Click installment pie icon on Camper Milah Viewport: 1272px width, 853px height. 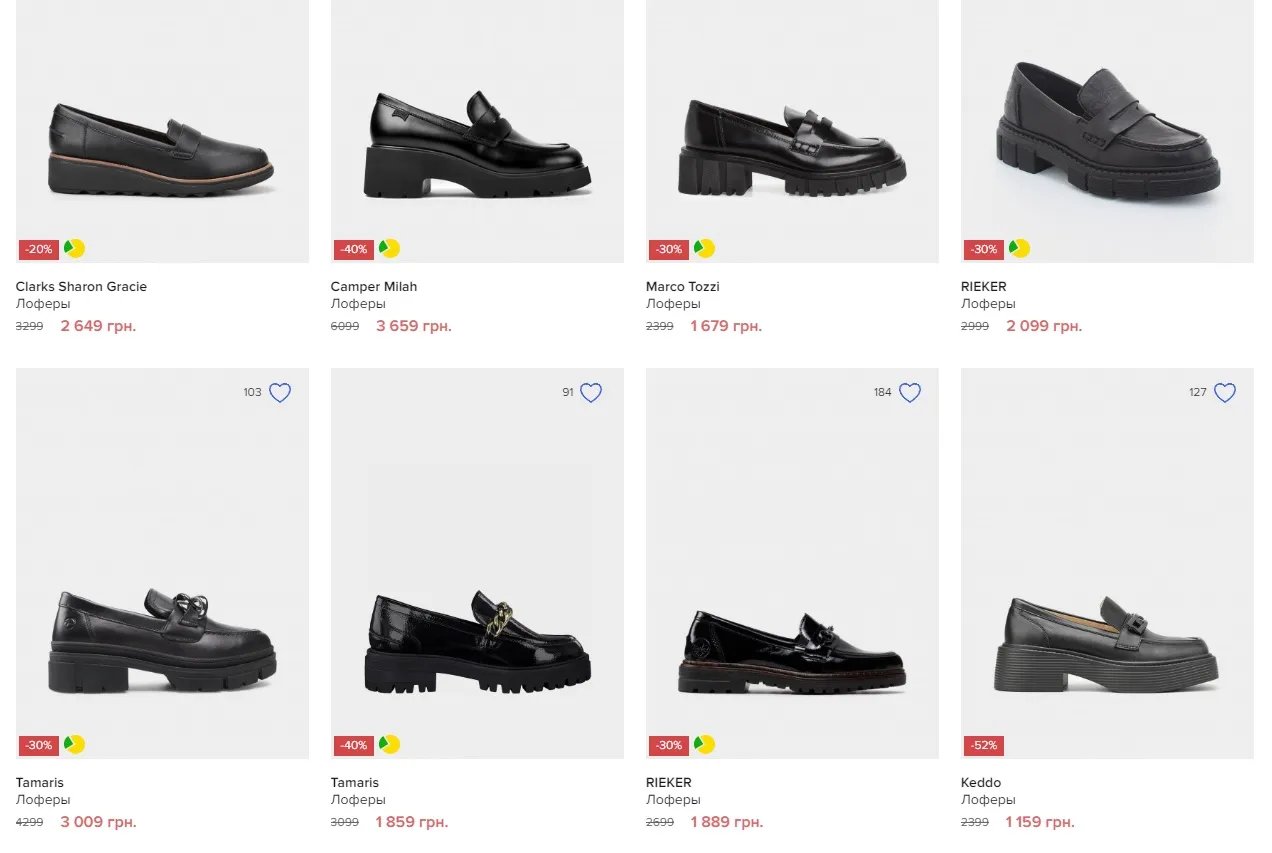pos(390,248)
